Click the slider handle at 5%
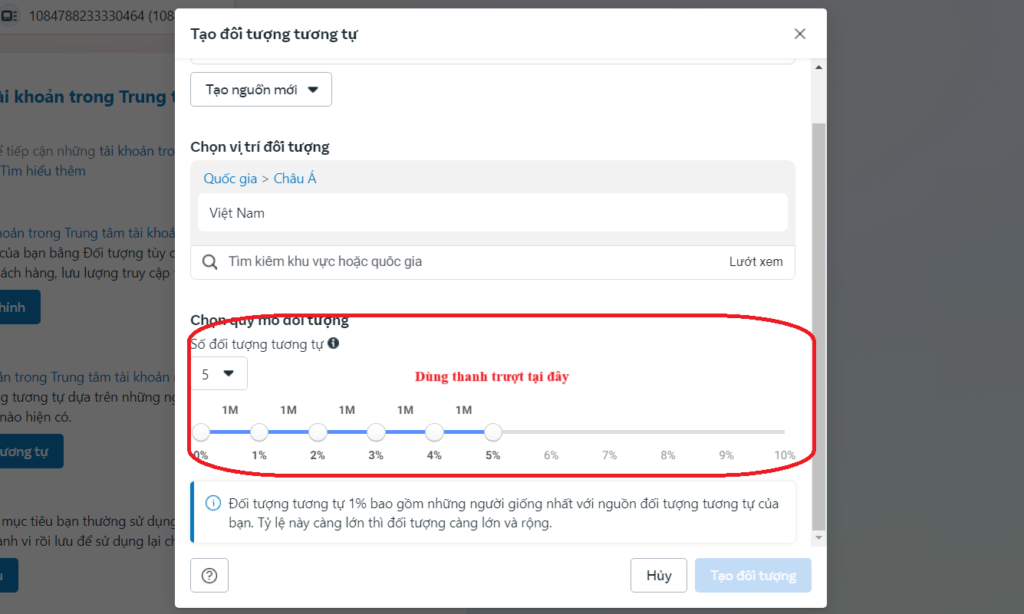 tap(492, 431)
